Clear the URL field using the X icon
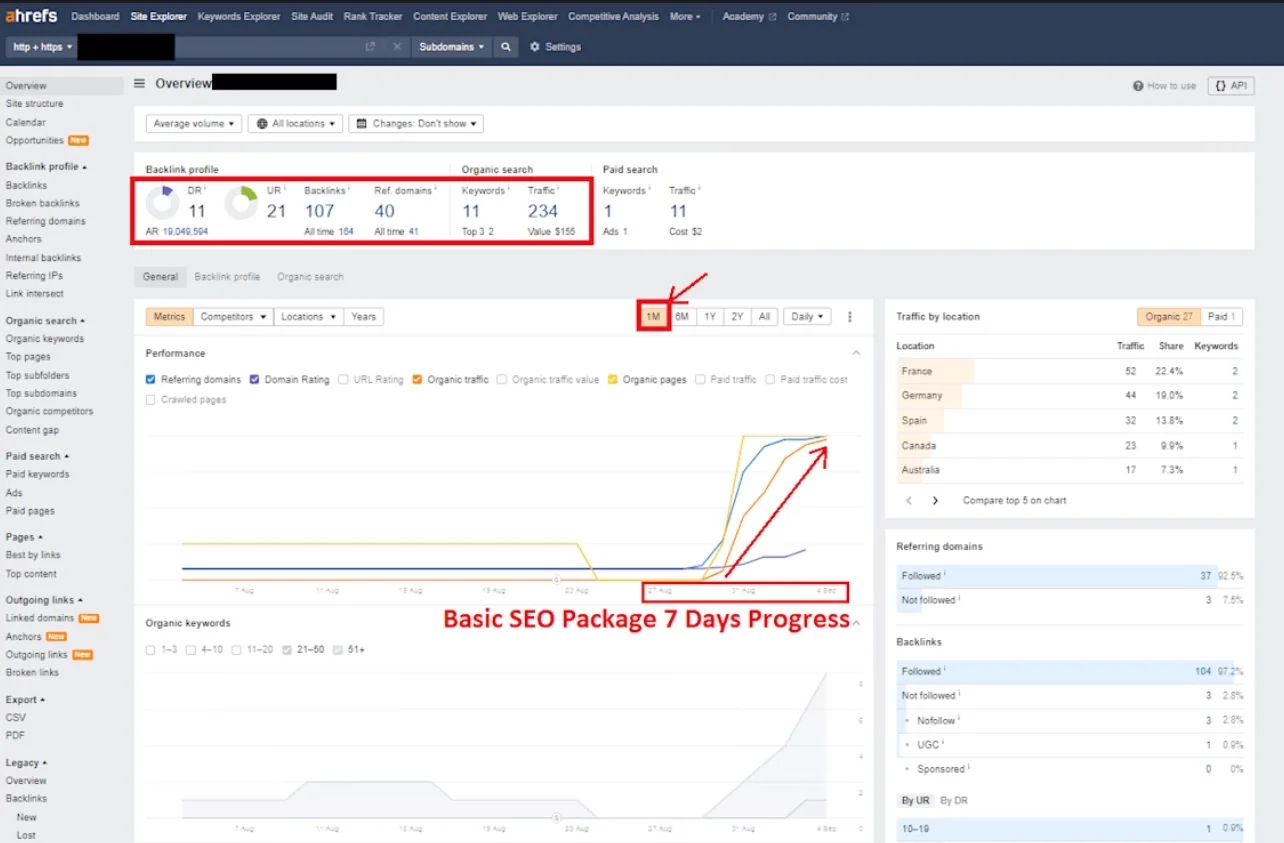 coord(396,46)
